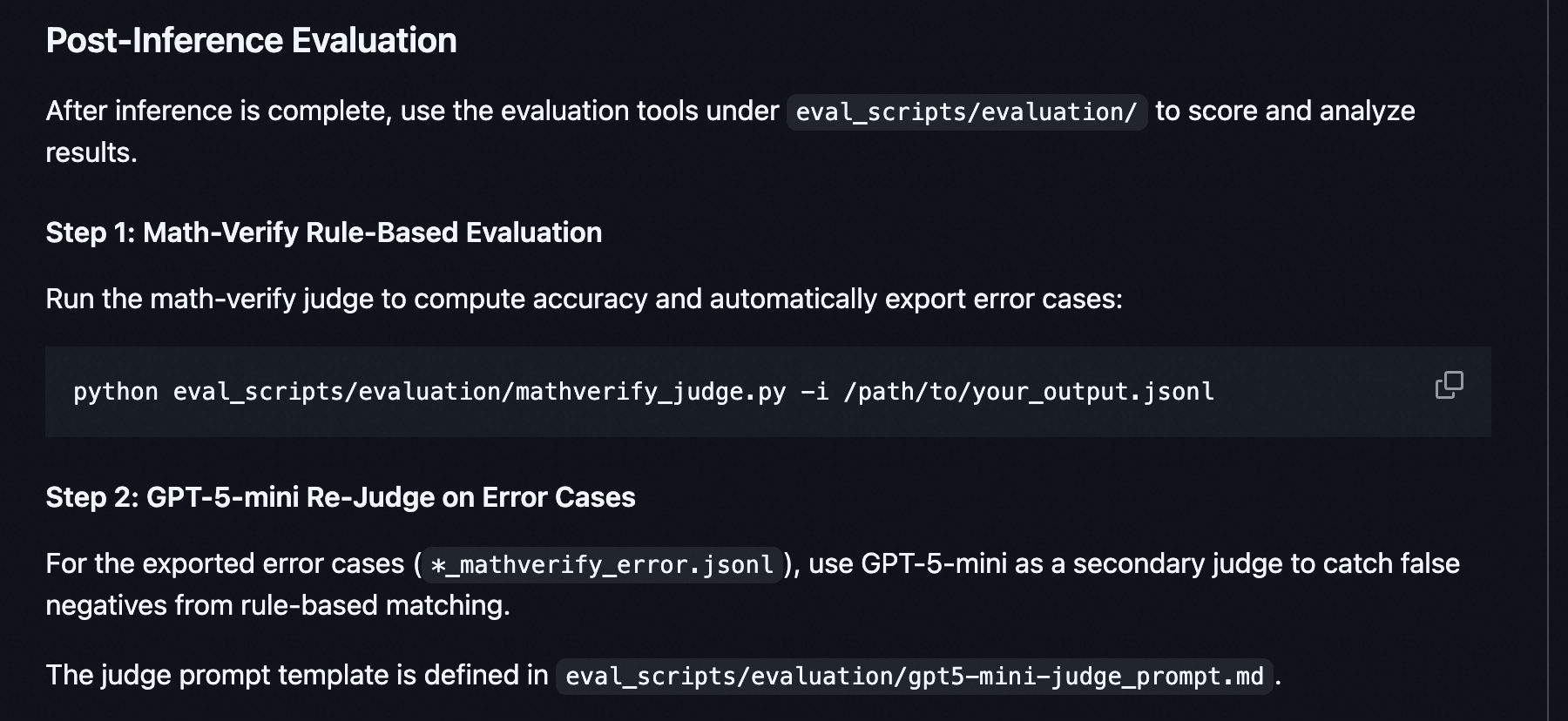The height and width of the screenshot is (721, 1568).
Task: Click the Step 2 GPT-5-mini Re-Judge heading
Action: point(340,497)
